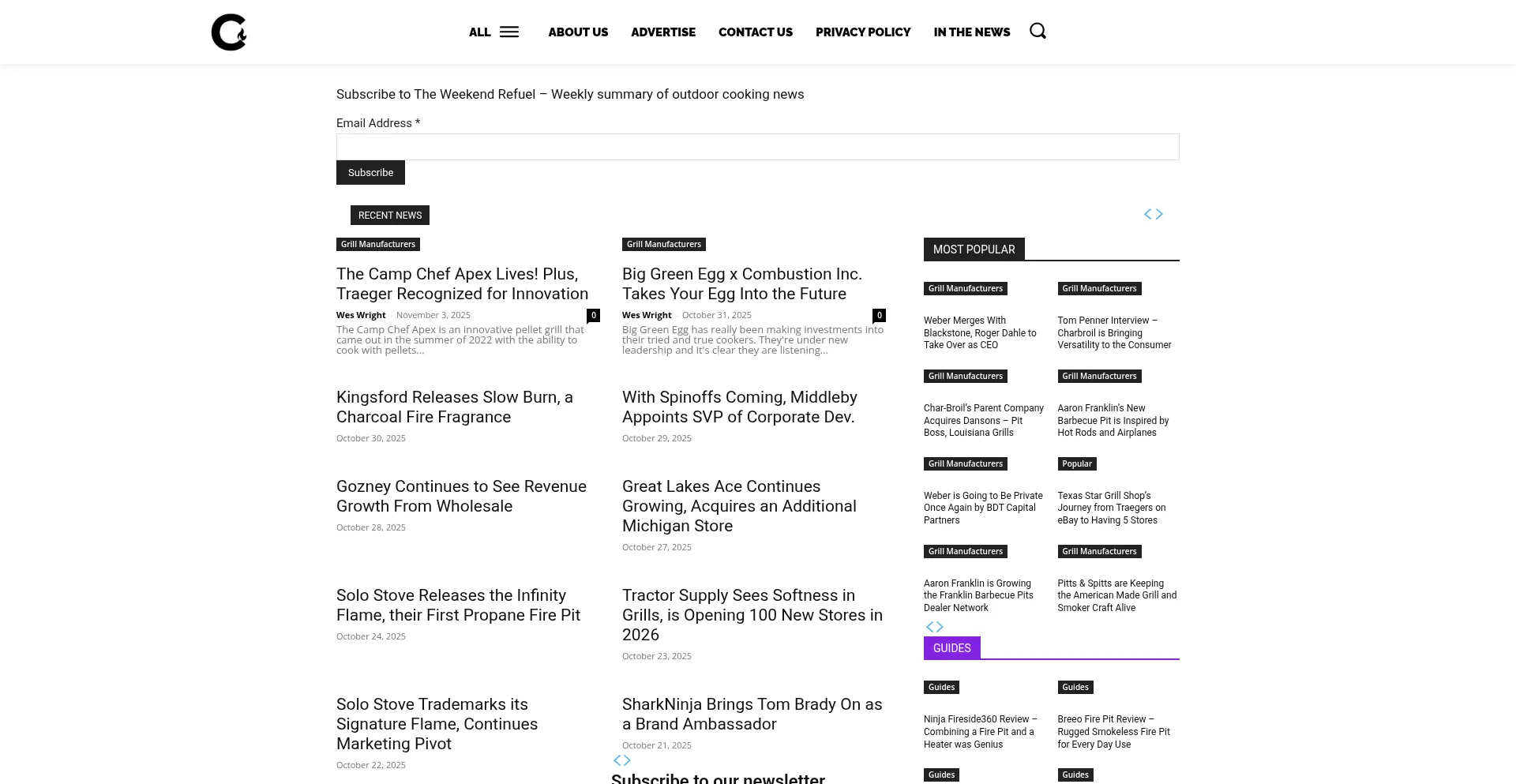Open the search magnifier icon

(1038, 31)
